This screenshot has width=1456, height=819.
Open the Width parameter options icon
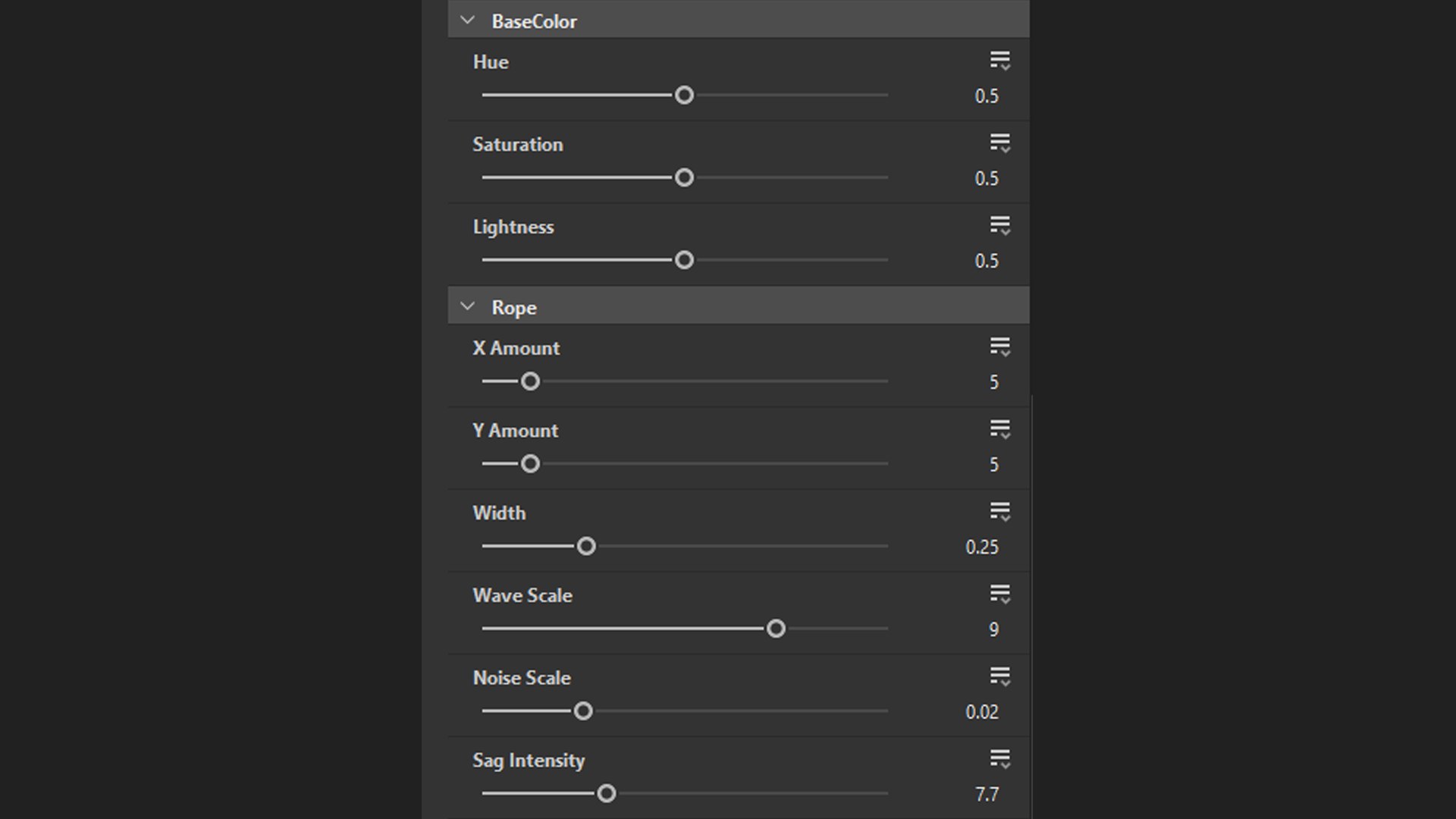(999, 512)
